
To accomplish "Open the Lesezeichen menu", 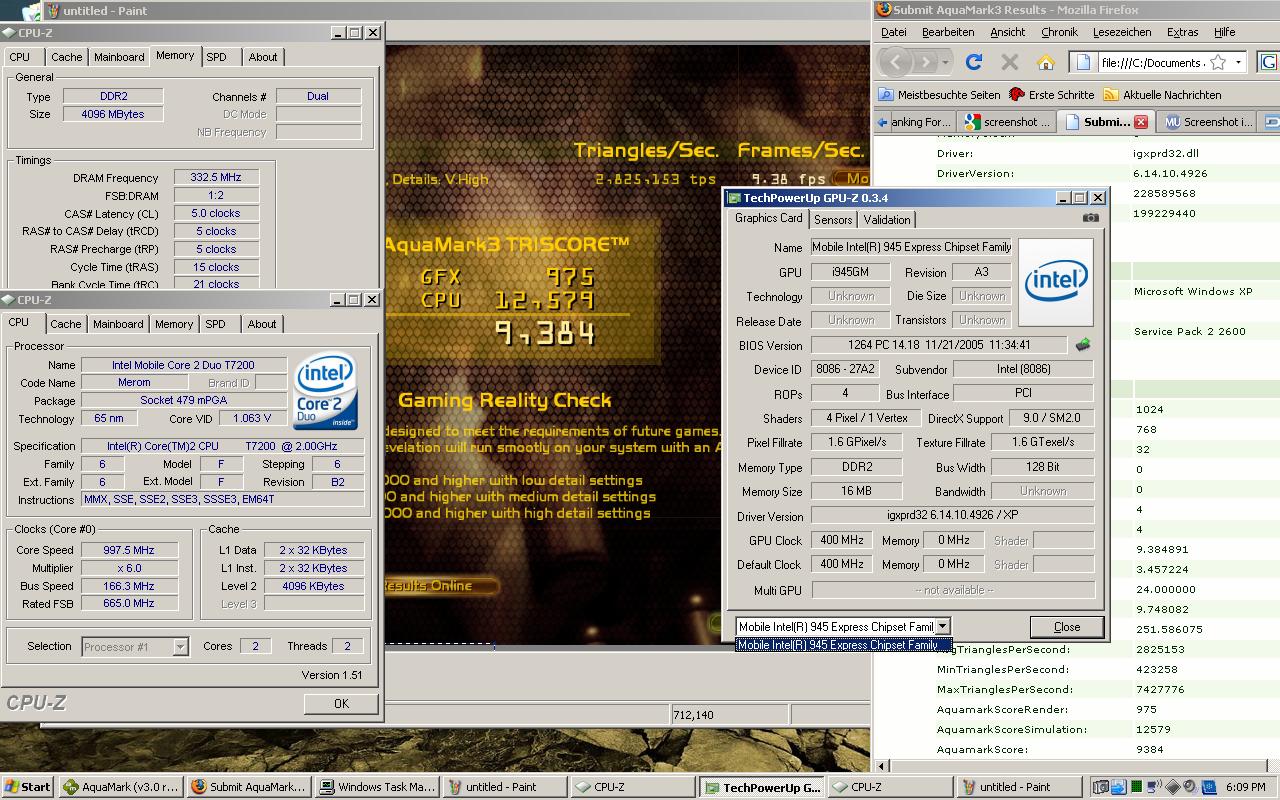I will (x=1122, y=32).
